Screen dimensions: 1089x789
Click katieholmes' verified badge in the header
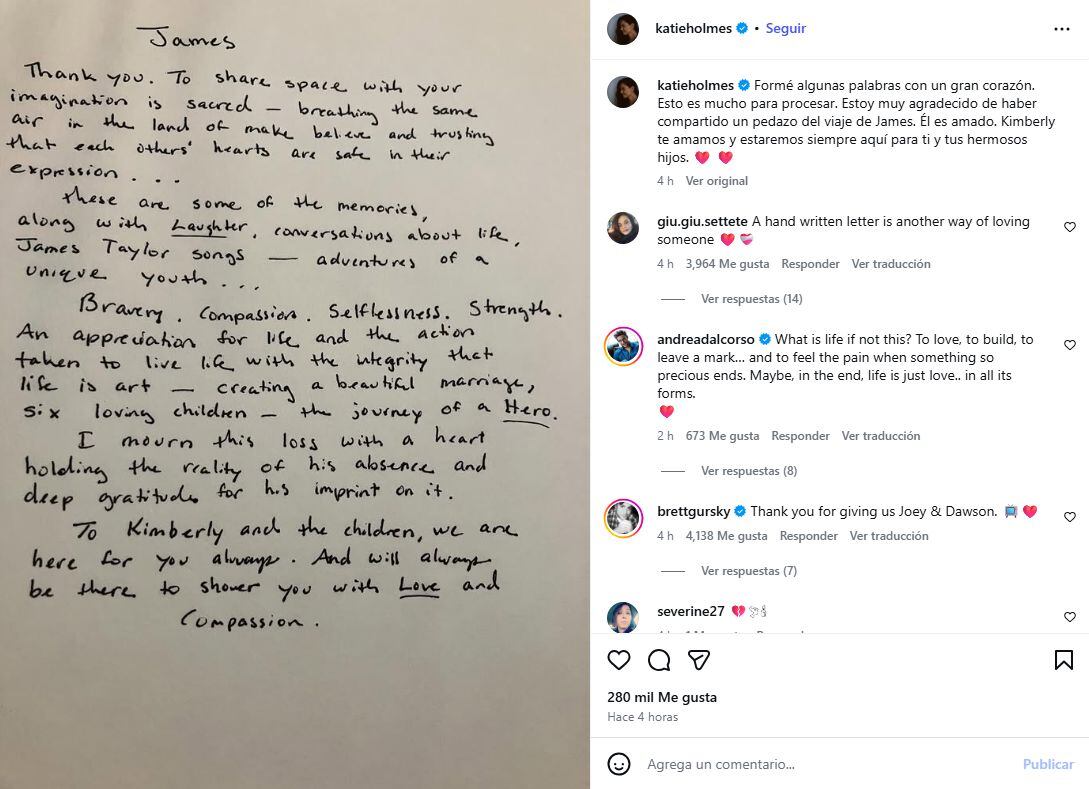pos(740,29)
